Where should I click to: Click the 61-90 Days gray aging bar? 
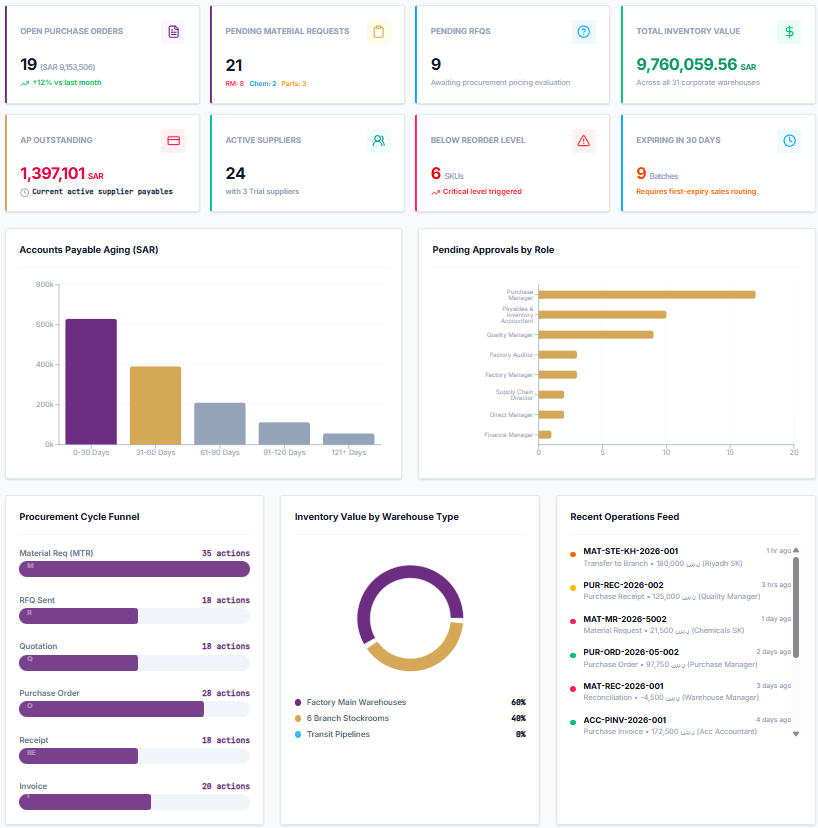tap(220, 424)
